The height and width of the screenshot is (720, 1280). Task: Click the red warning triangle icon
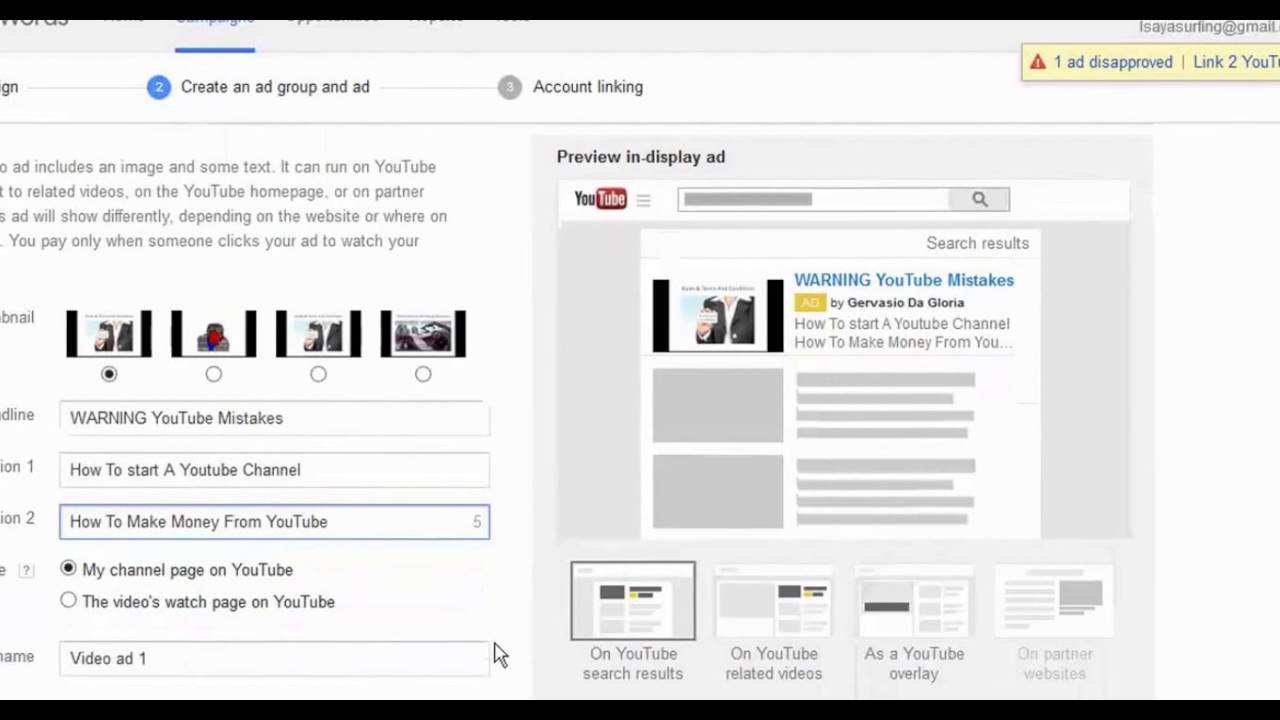(1038, 62)
